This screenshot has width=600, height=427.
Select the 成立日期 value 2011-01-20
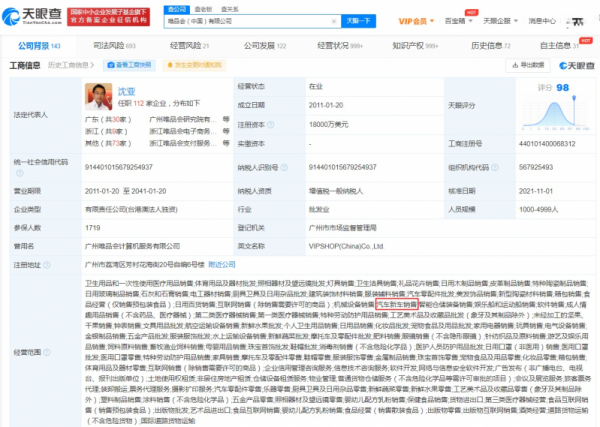coord(326,105)
